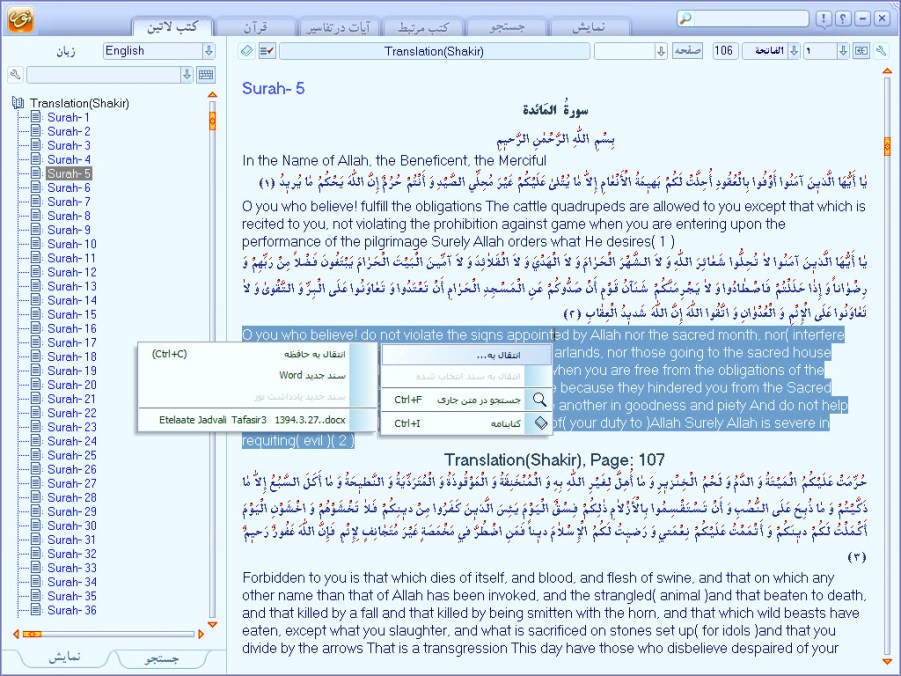Image resolution: width=901 pixels, height=676 pixels.
Task: Click the tree vertical scrollbar thumb
Action: click(x=212, y=121)
